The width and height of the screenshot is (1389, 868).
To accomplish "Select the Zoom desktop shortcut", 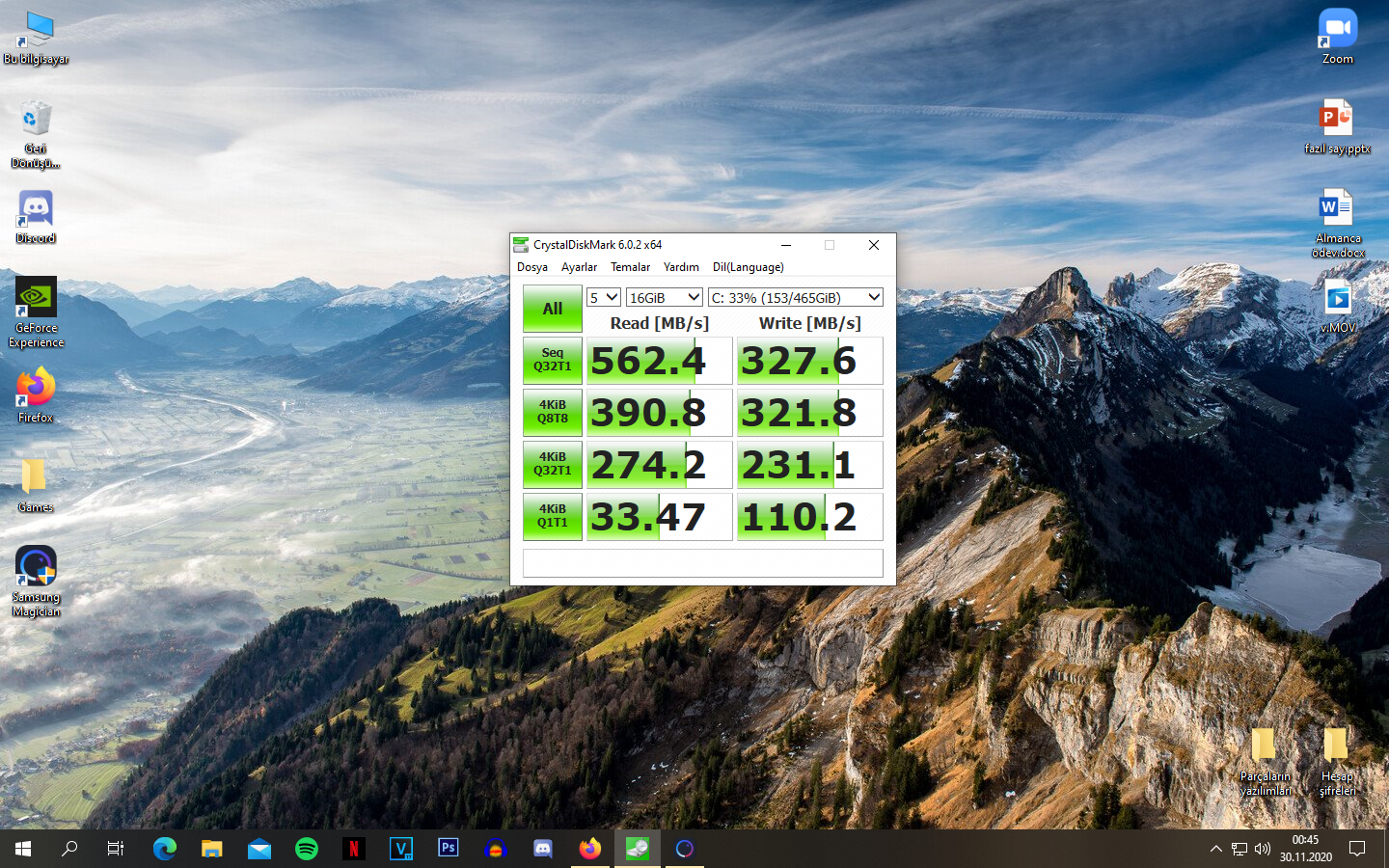I will coord(1338,38).
